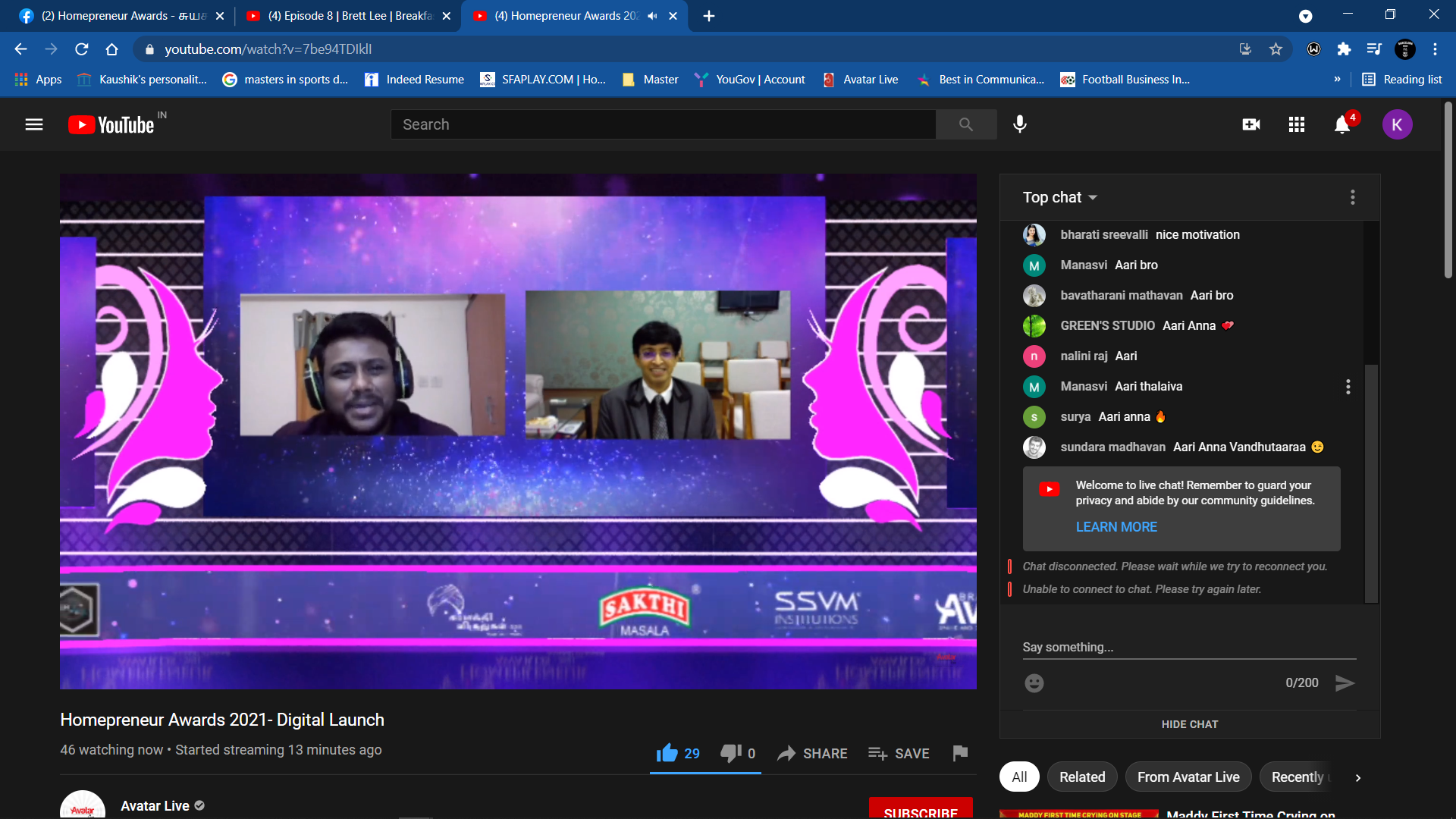Click the Say something chat input

[x=1189, y=647]
